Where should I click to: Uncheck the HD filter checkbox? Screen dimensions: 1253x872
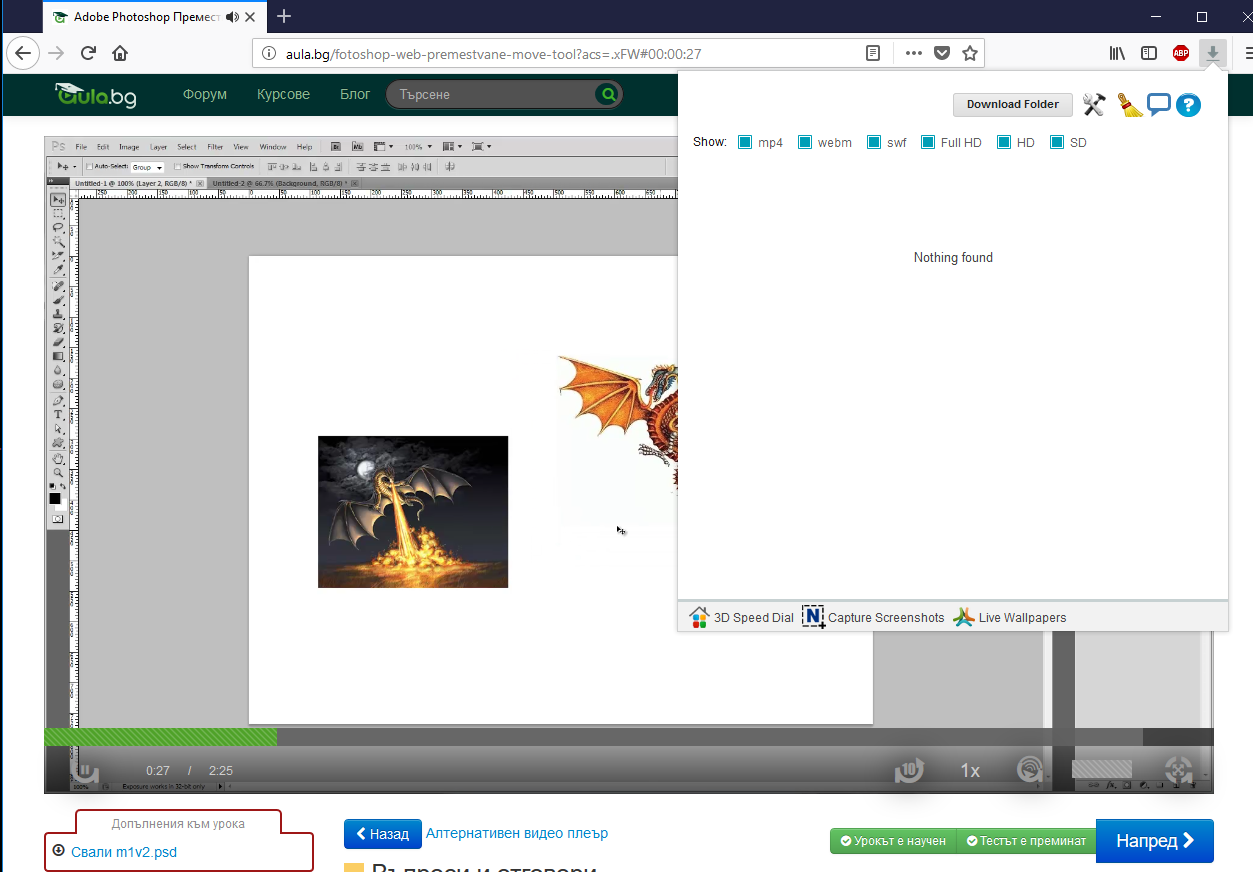[1003, 142]
